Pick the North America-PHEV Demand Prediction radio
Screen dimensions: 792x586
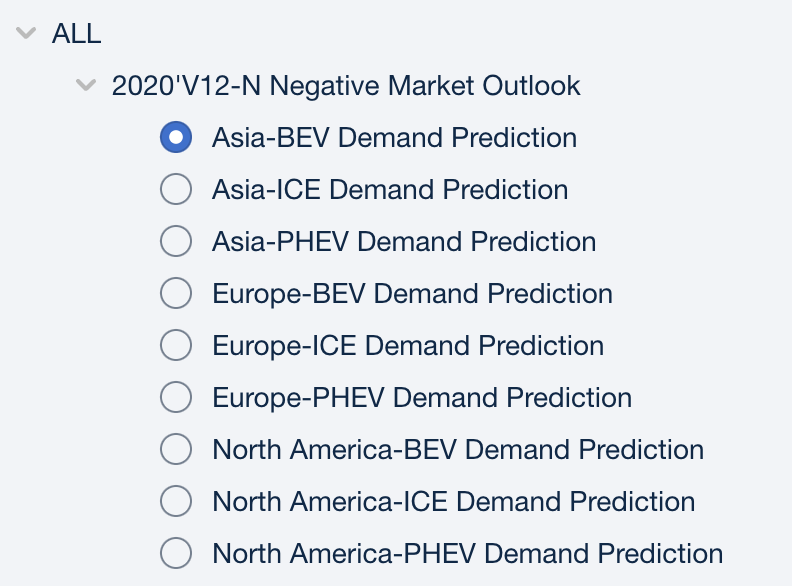click(x=176, y=554)
